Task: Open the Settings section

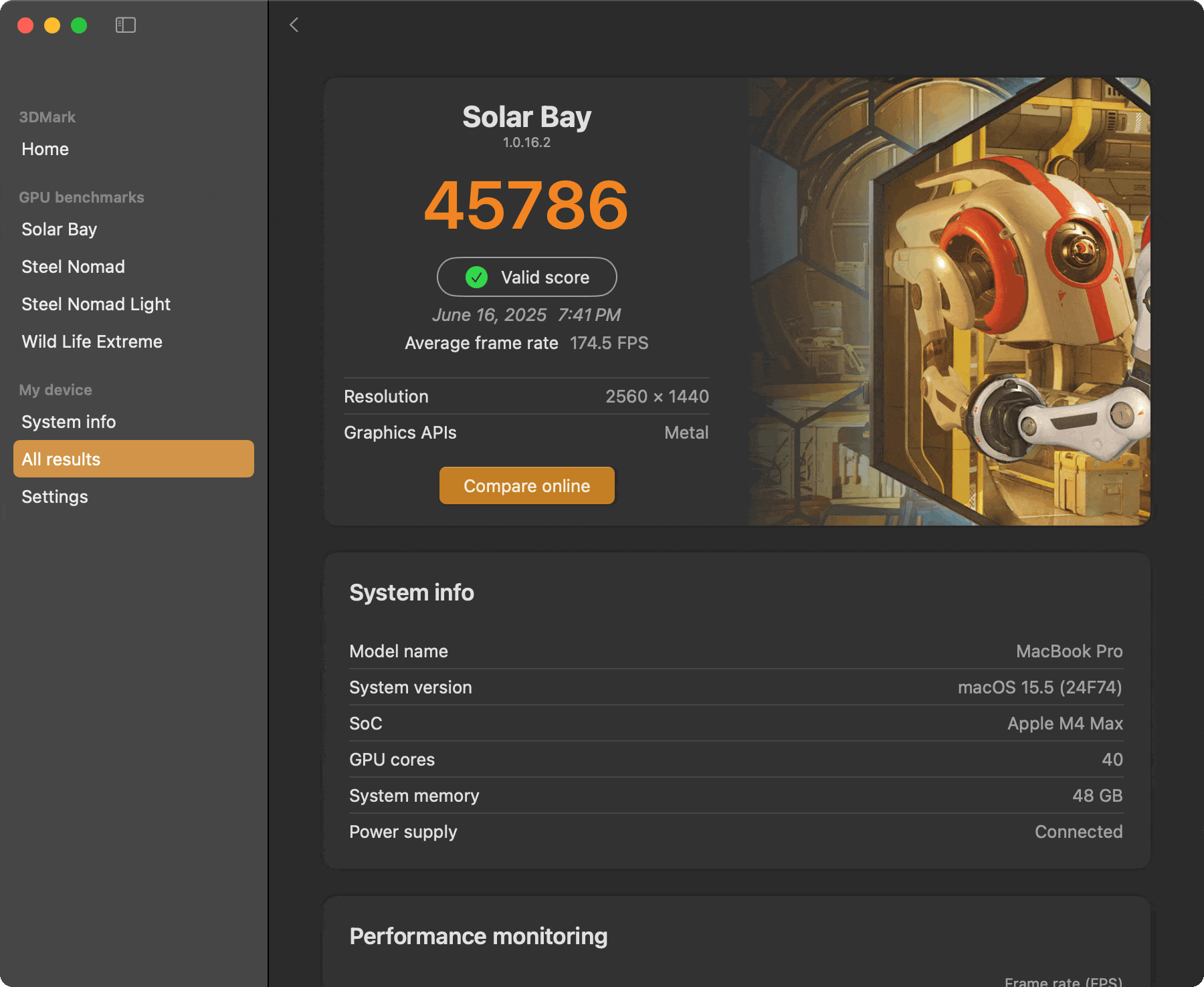Action: [54, 496]
